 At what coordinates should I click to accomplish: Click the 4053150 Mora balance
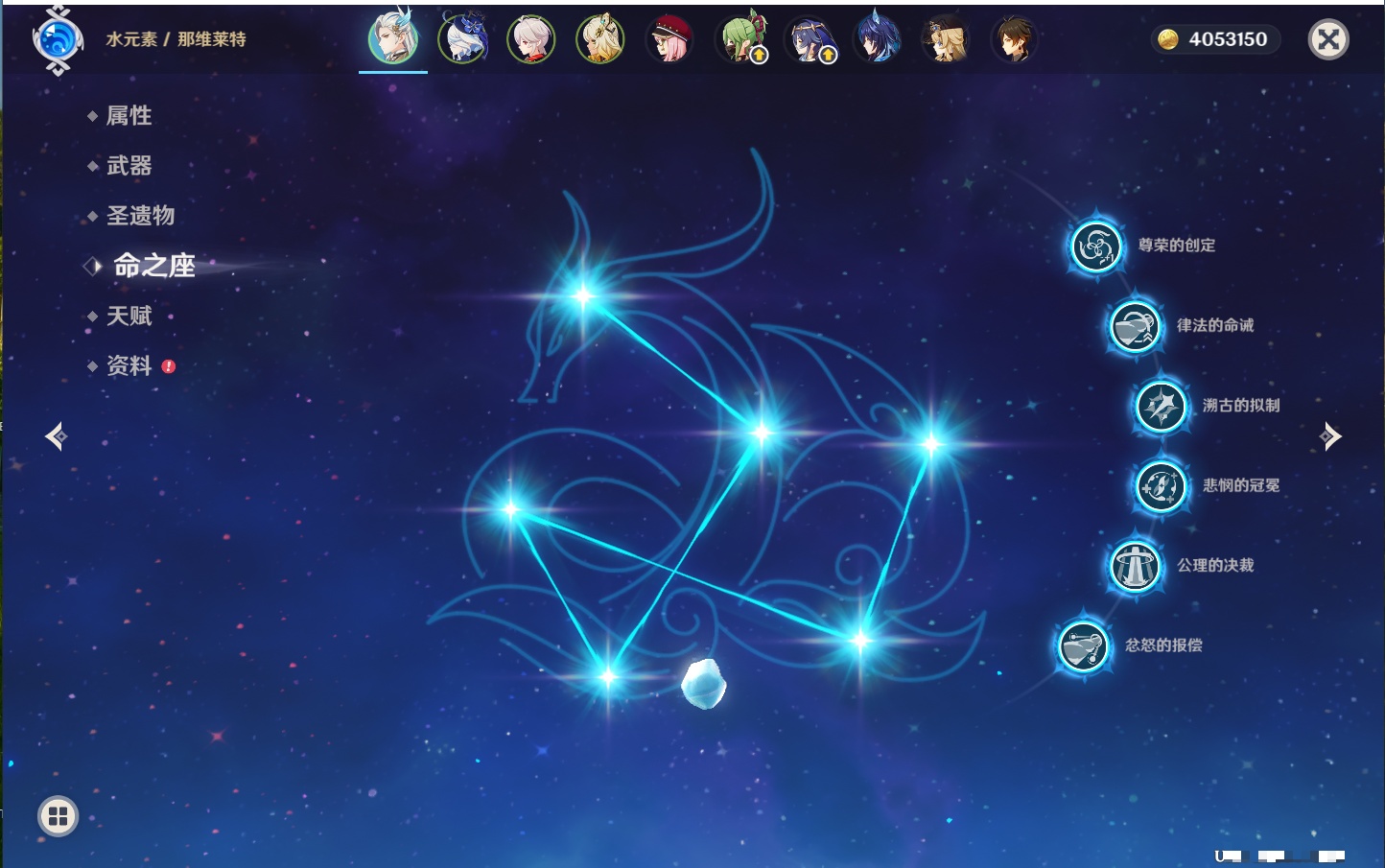(x=1214, y=39)
